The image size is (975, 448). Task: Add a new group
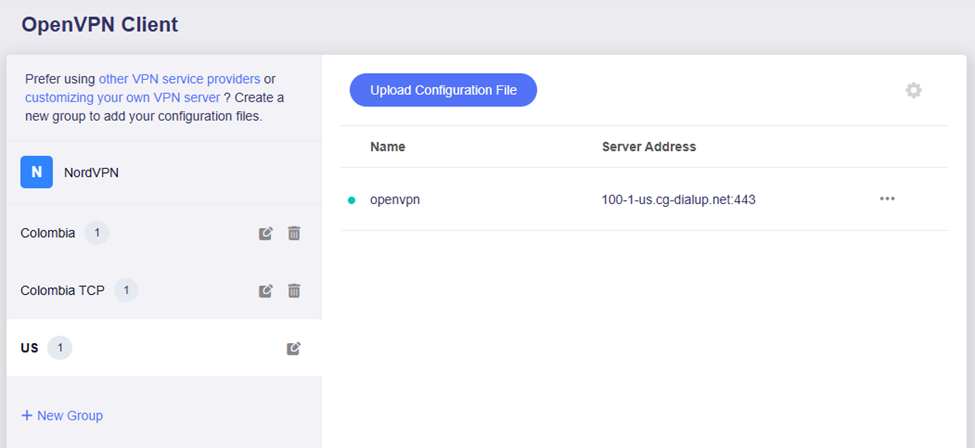click(x=62, y=415)
